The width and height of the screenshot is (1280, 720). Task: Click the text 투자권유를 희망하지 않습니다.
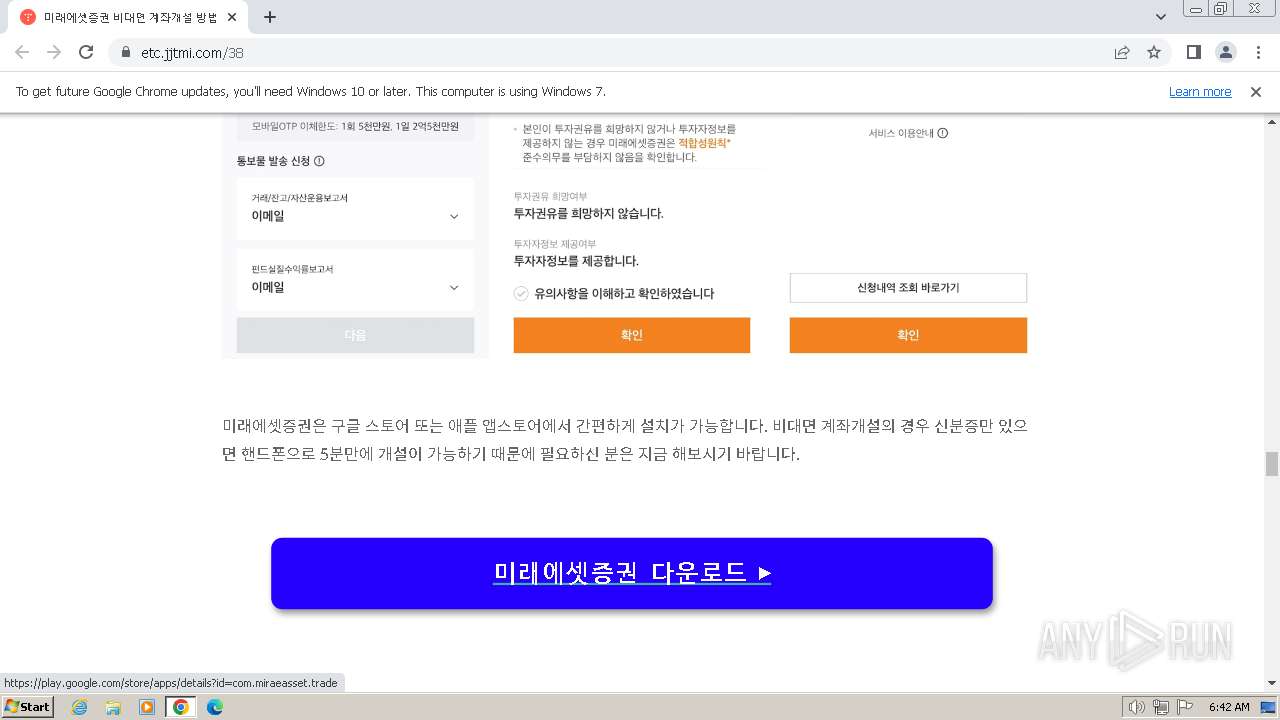coord(588,213)
